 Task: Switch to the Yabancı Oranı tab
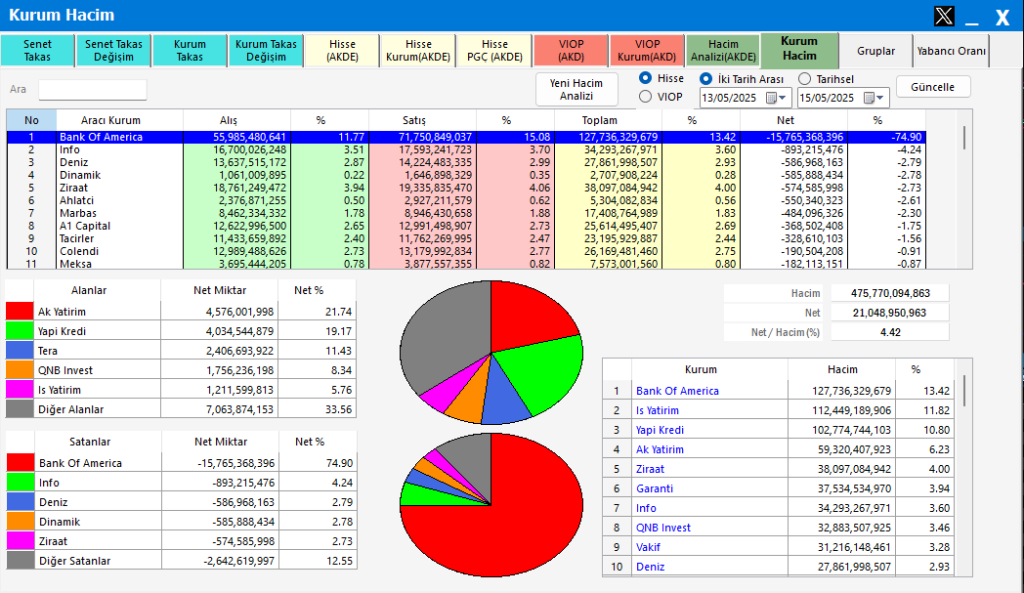pyautogui.click(x=952, y=50)
